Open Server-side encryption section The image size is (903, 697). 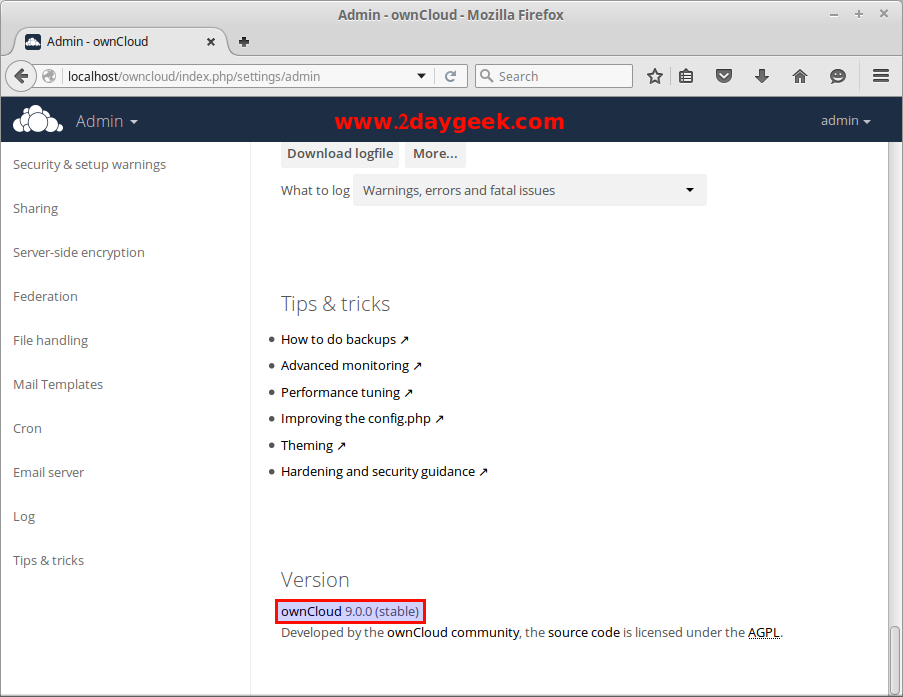pyautogui.click(x=79, y=252)
